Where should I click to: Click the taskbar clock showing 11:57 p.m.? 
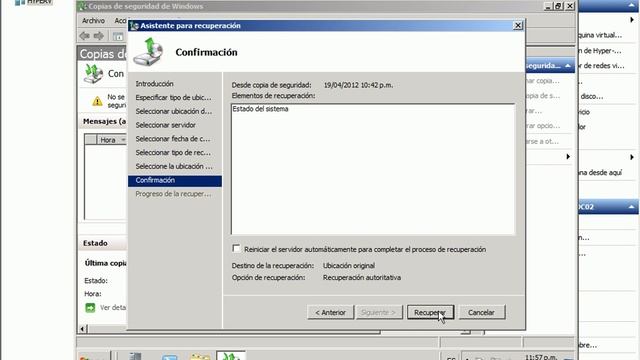click(x=541, y=357)
